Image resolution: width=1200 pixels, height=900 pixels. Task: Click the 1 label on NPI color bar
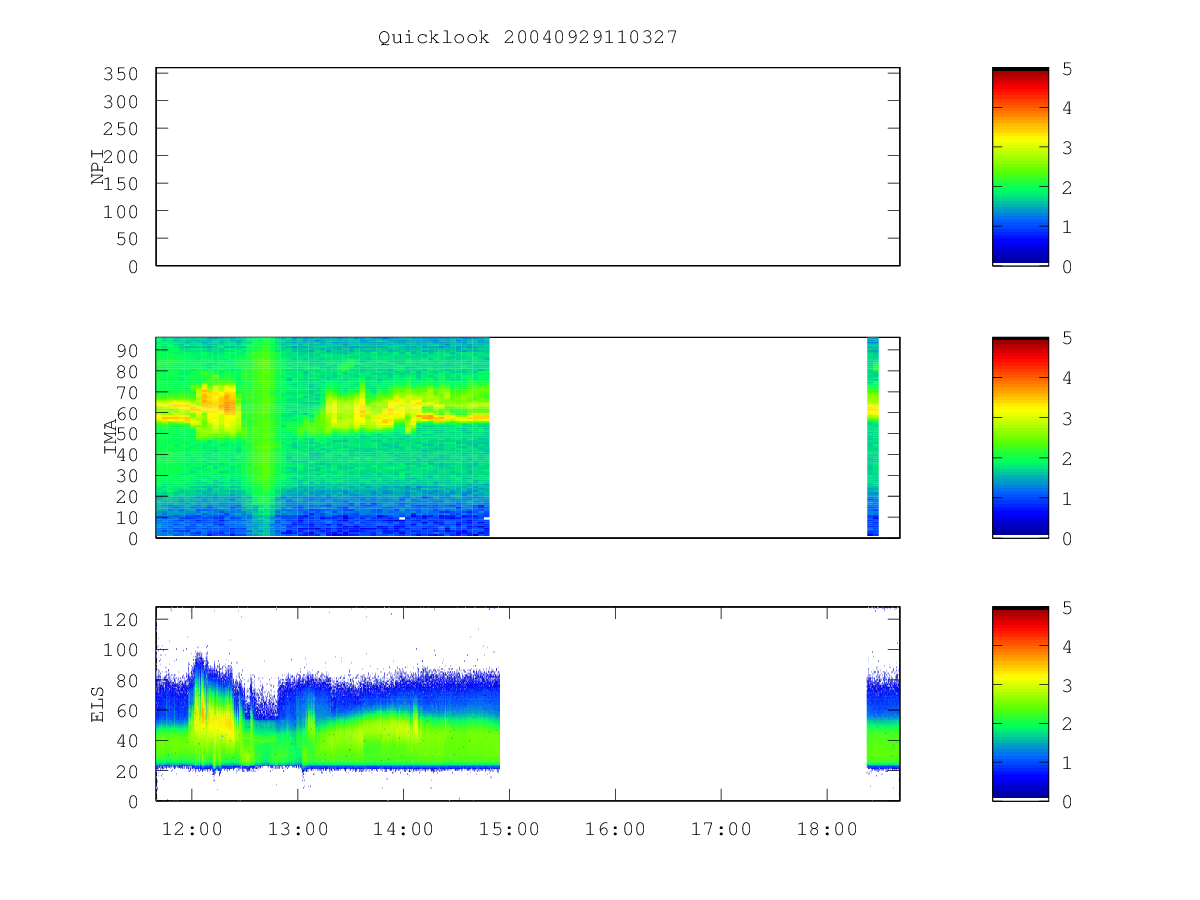pos(1068,227)
